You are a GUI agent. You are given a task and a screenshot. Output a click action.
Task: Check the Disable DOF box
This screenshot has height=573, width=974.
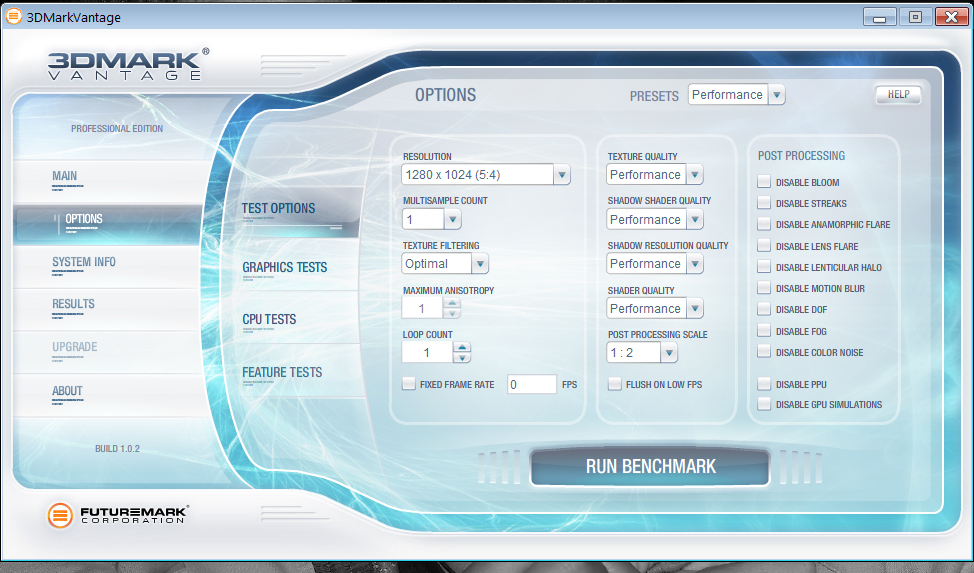[x=764, y=309]
